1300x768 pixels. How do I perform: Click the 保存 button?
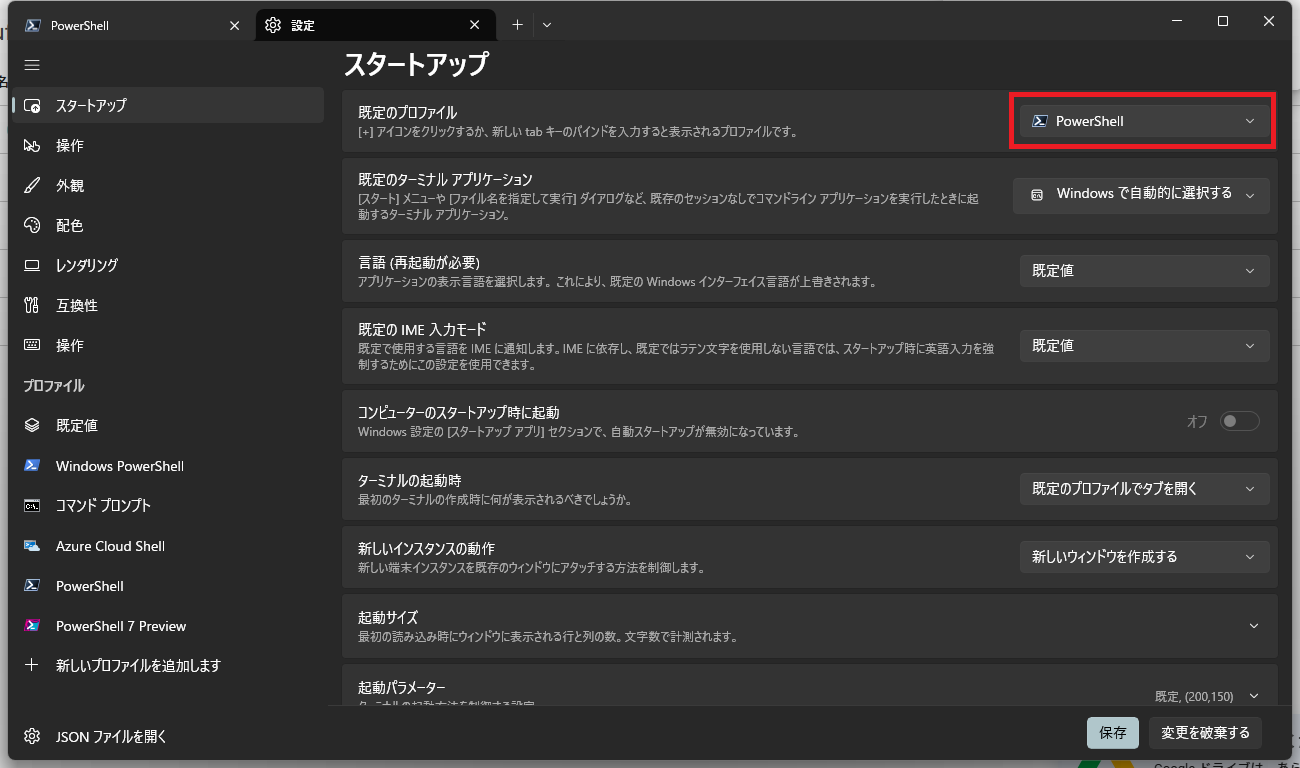click(1113, 733)
